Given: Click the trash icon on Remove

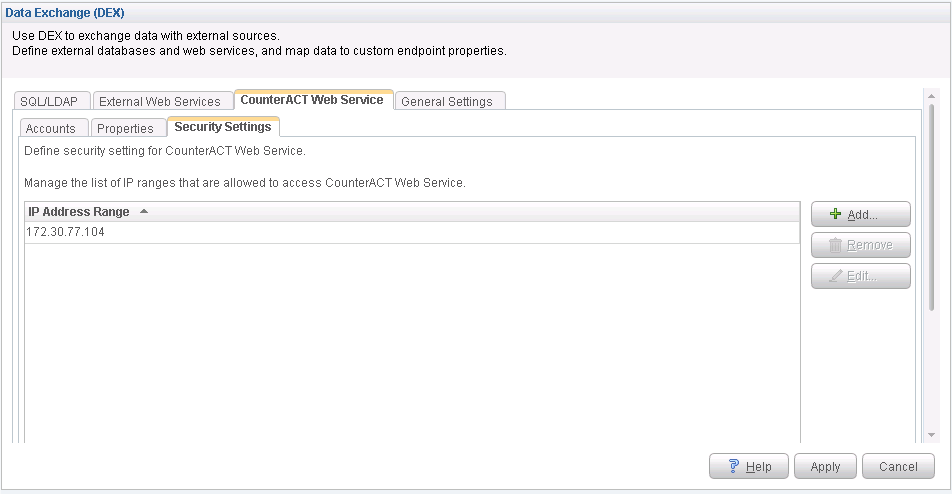Looking at the screenshot, I should [x=836, y=245].
